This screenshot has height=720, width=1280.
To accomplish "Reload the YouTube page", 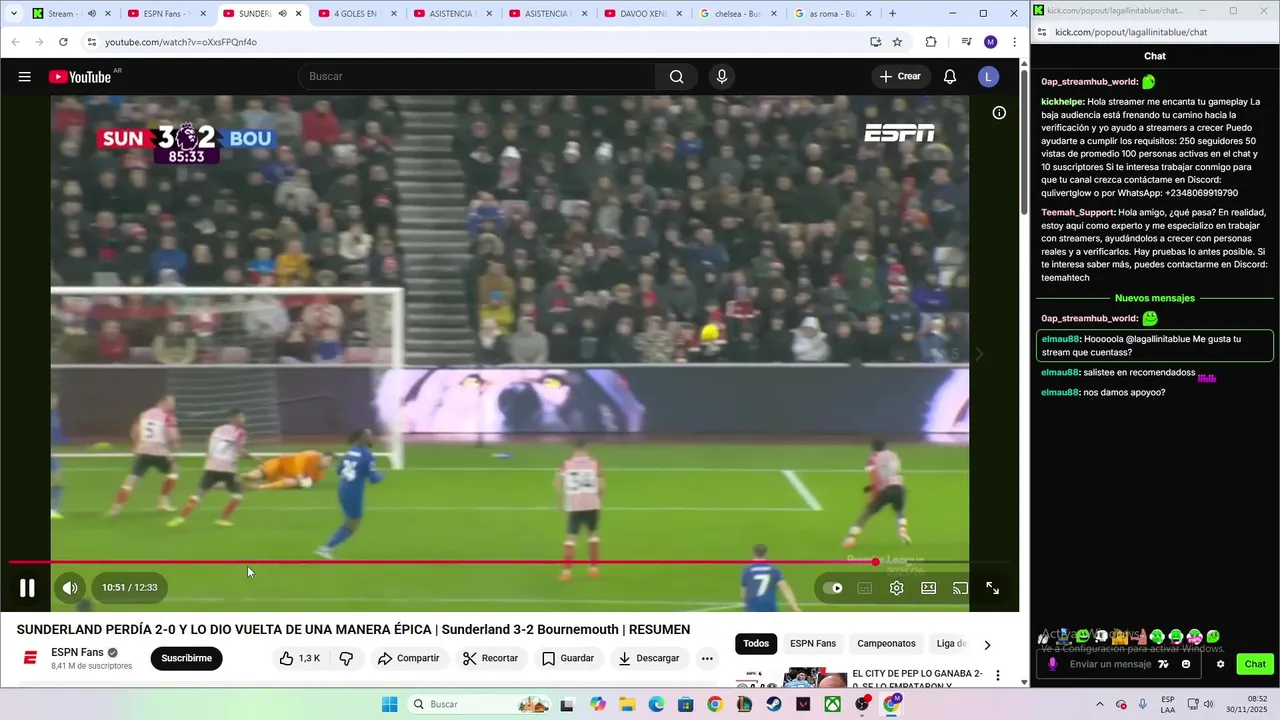I will tap(63, 42).
